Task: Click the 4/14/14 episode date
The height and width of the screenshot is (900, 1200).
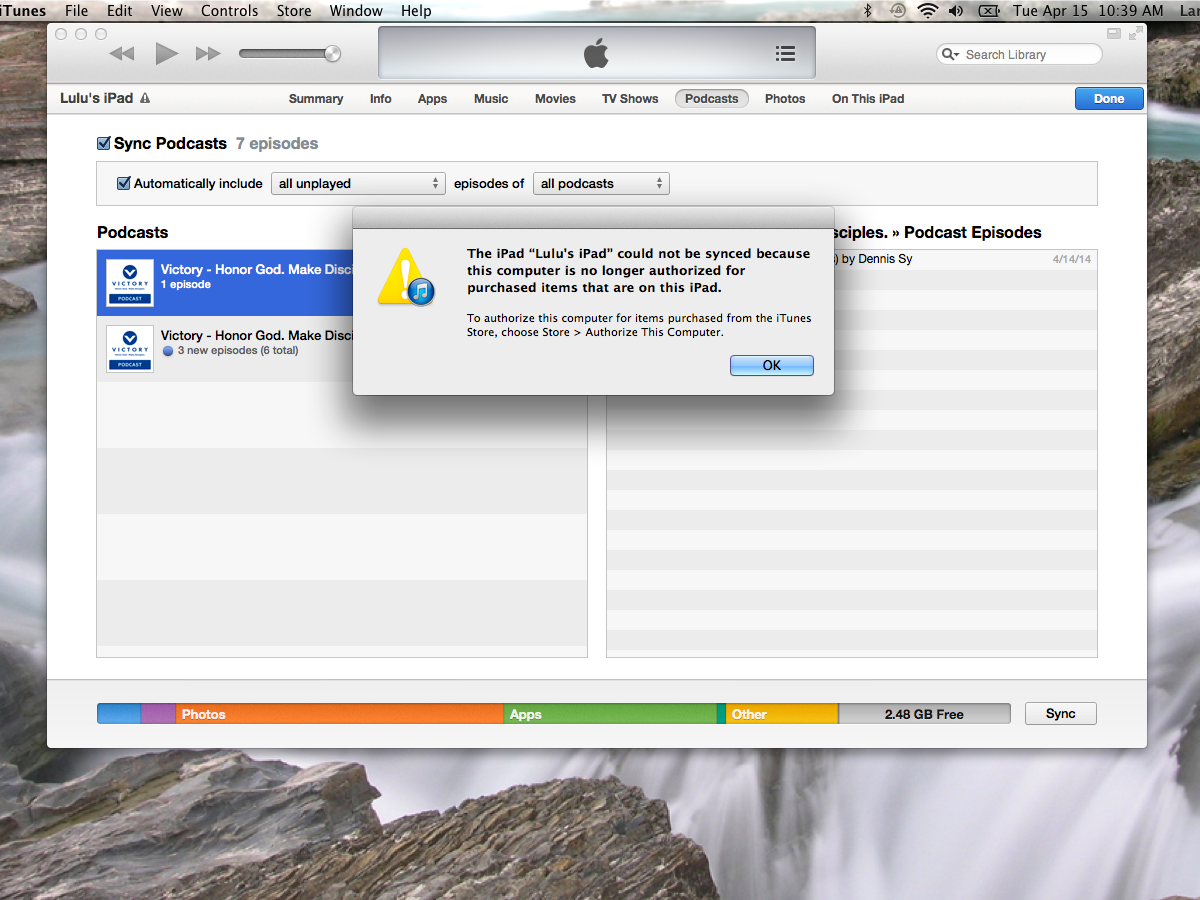Action: coord(1072,259)
